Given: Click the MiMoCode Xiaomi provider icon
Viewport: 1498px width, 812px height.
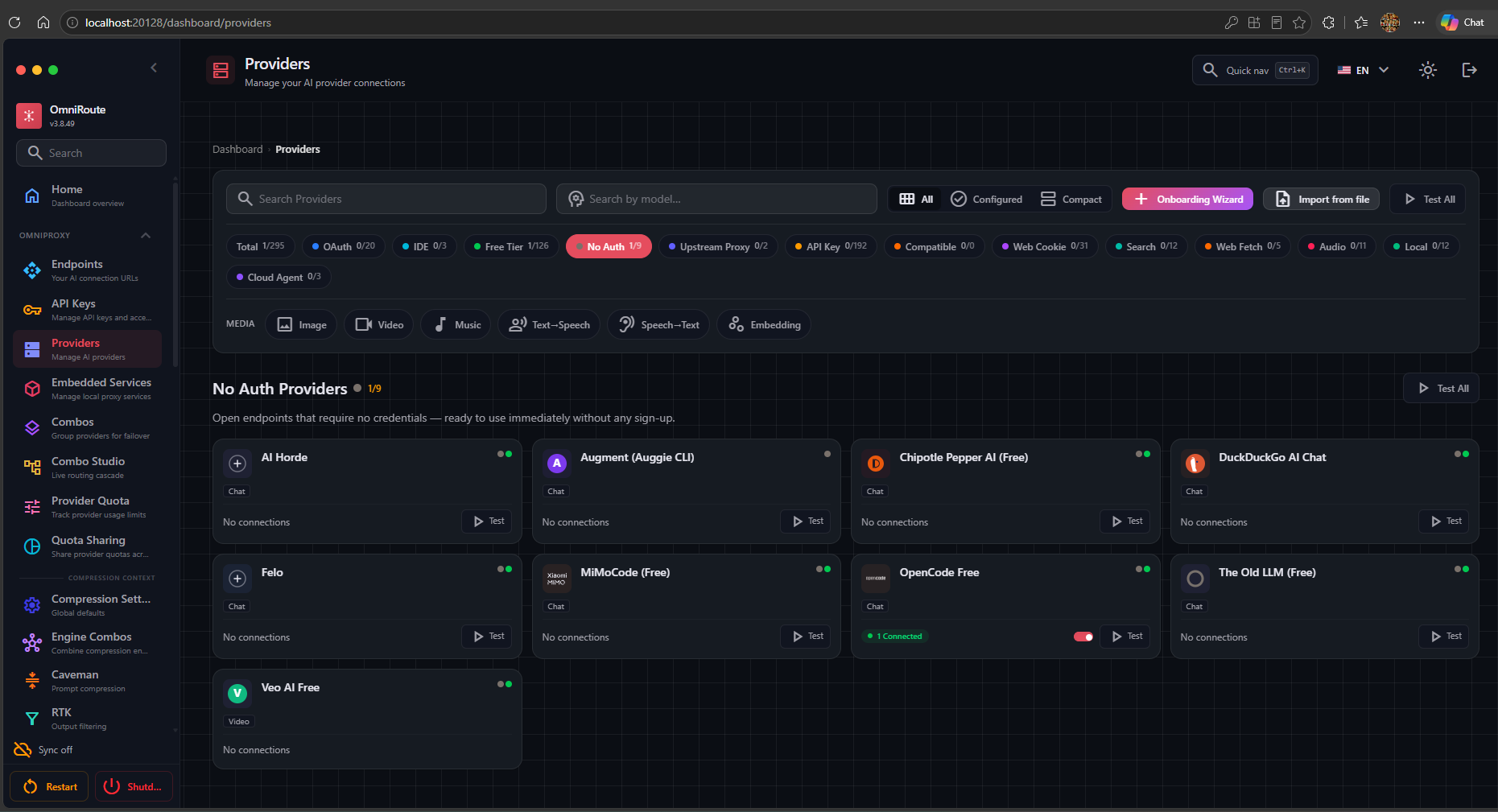Looking at the screenshot, I should click(556, 579).
